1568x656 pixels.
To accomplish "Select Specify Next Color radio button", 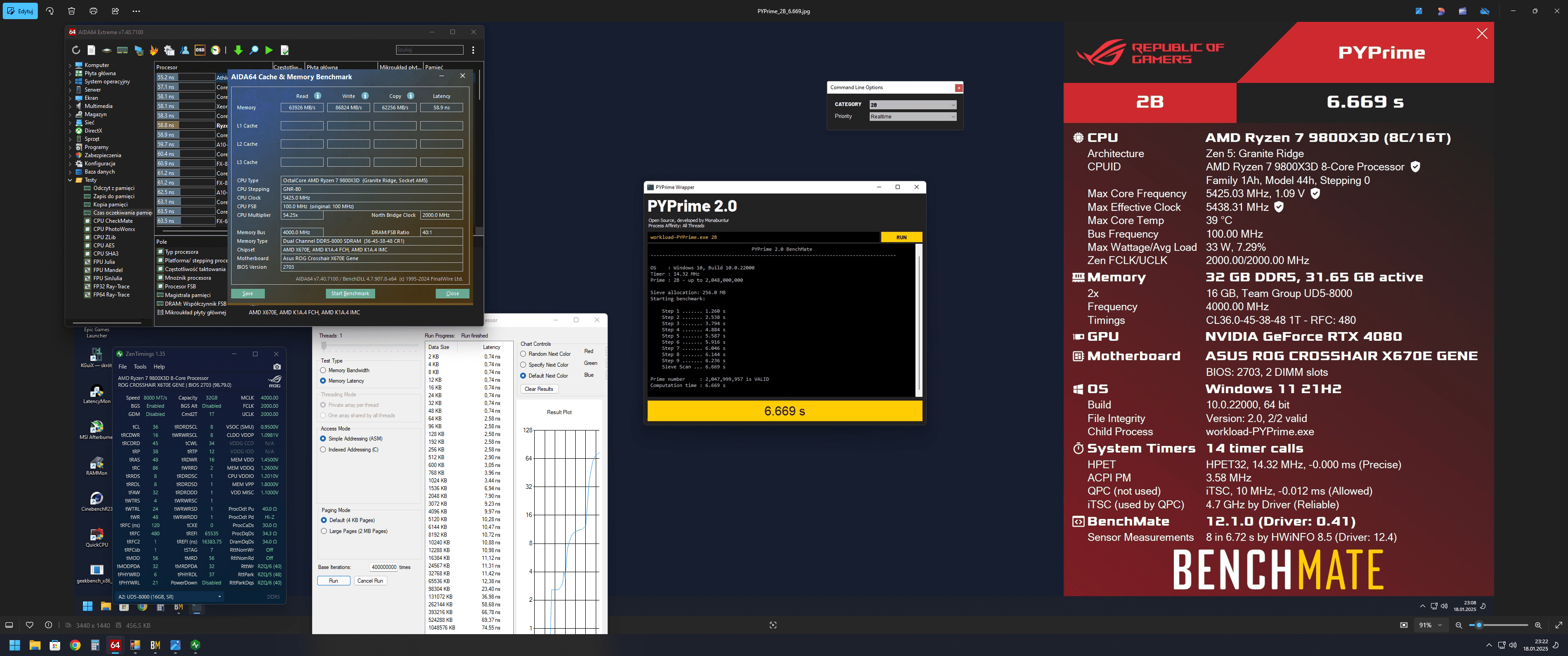I will 523,365.
